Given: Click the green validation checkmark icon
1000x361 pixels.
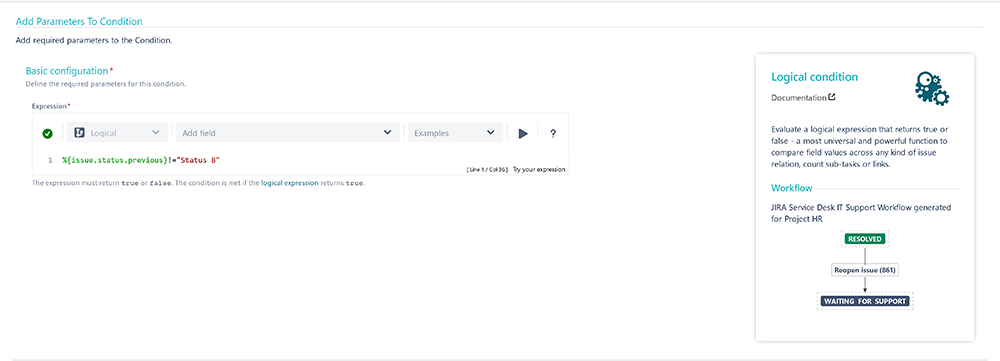Looking at the screenshot, I should pos(47,134).
